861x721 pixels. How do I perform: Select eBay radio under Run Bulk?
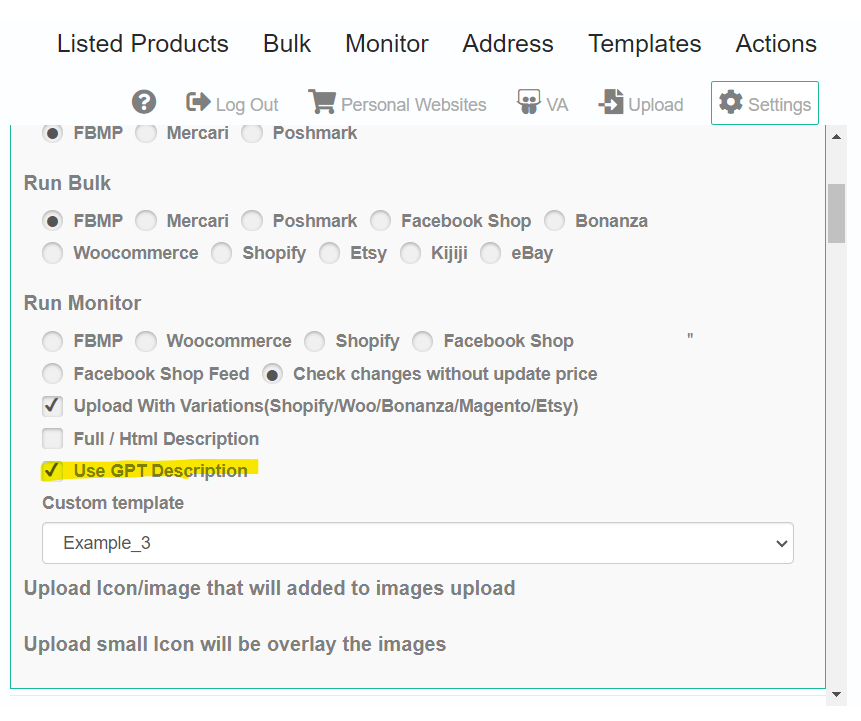pos(490,253)
